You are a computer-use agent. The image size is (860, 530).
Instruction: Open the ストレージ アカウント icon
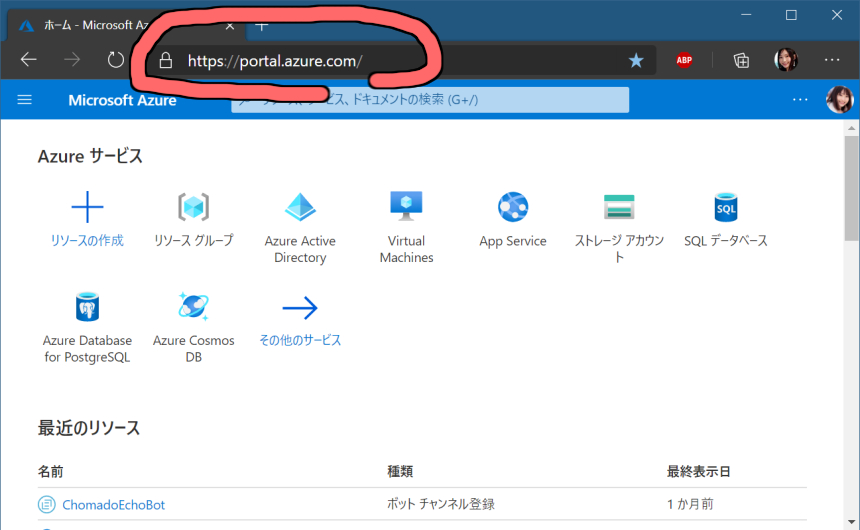619,207
